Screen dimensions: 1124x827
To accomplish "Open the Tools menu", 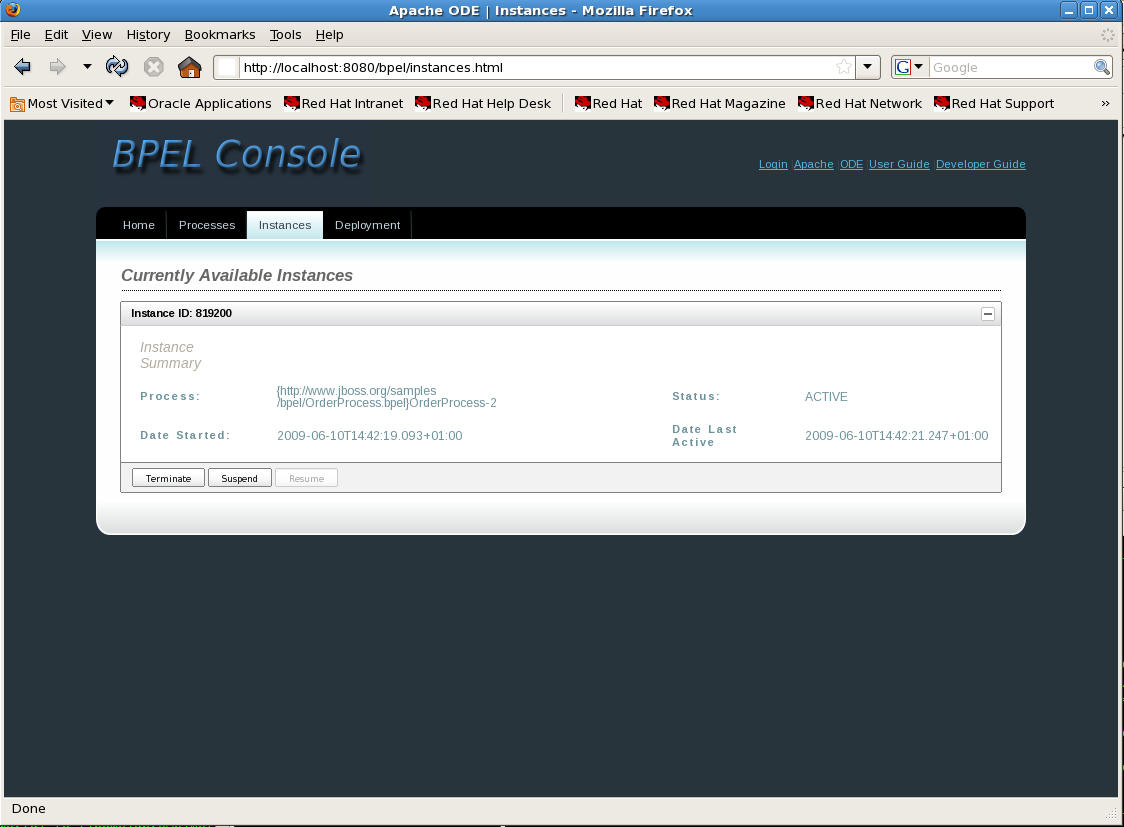I will click(x=285, y=34).
